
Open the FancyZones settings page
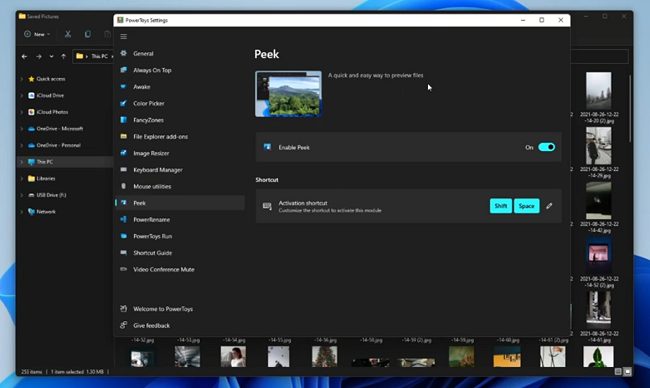pos(180,120)
